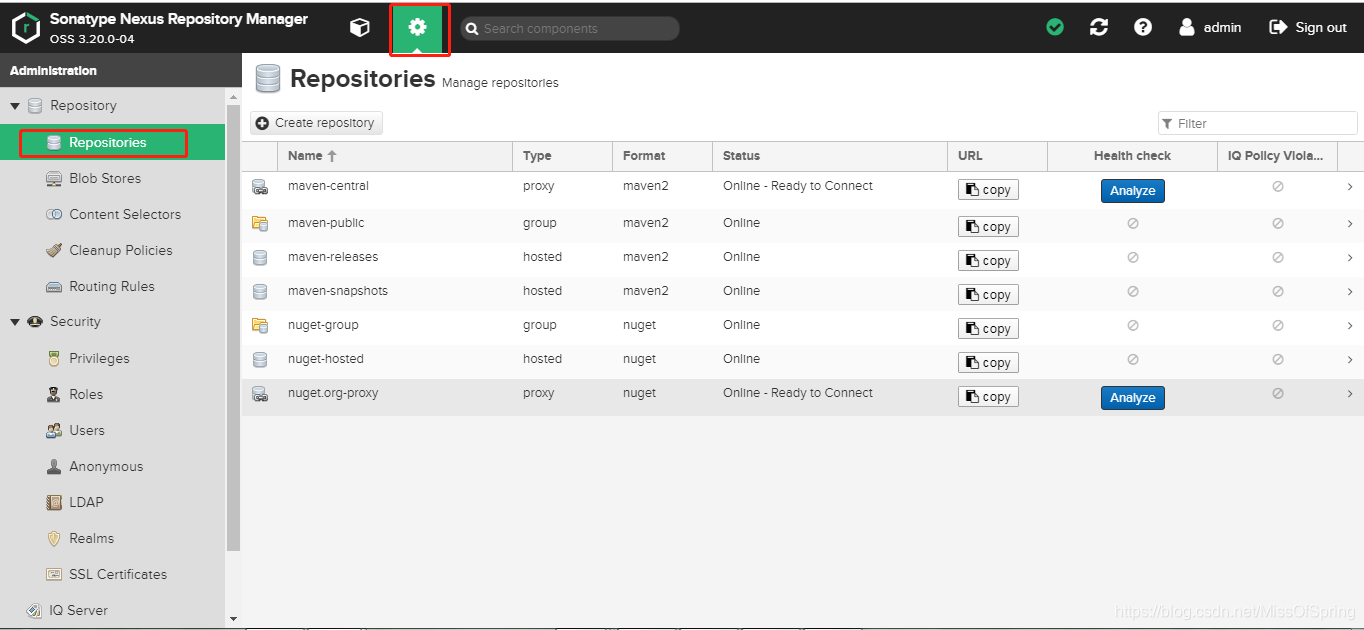1364x630 pixels.
Task: Click Create repository button
Action: [x=316, y=123]
